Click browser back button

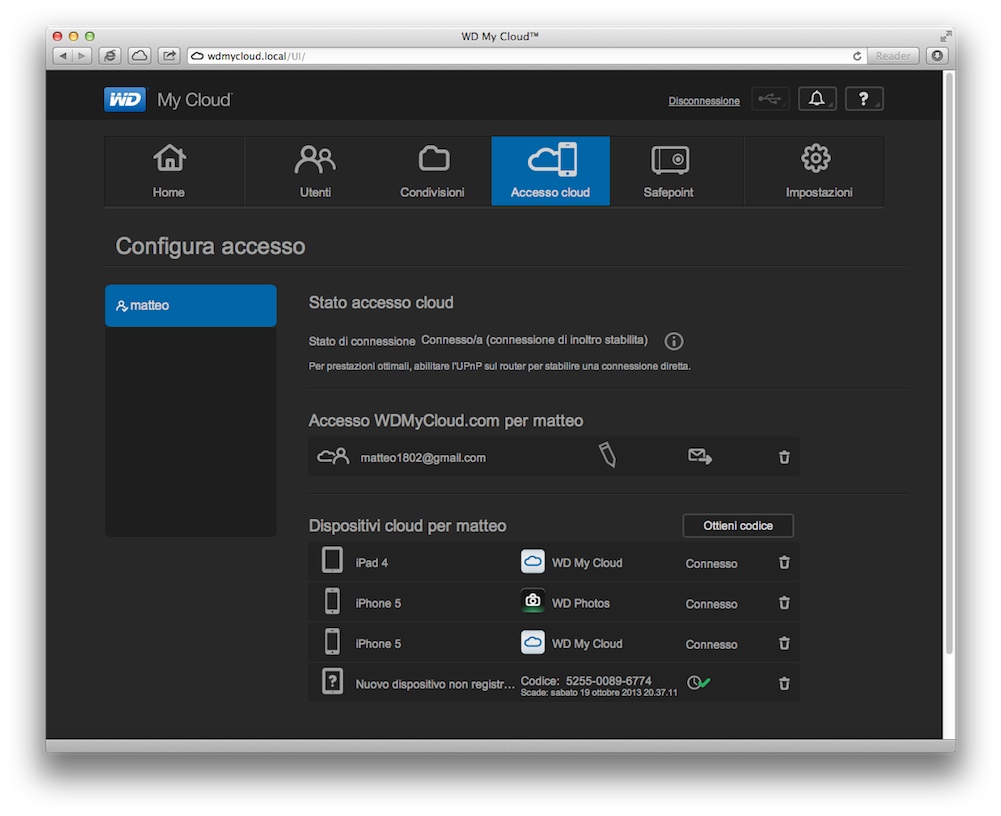(x=63, y=56)
